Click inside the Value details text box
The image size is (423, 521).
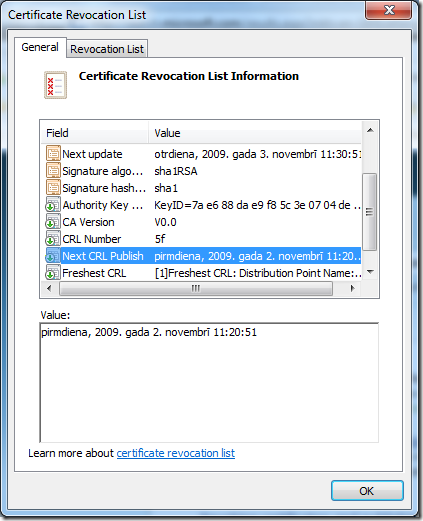(x=209, y=383)
